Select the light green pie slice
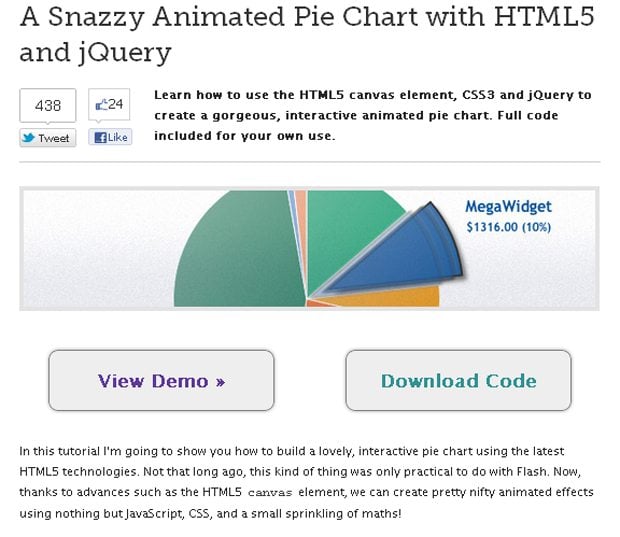This screenshot has width=620, height=537. (348, 233)
